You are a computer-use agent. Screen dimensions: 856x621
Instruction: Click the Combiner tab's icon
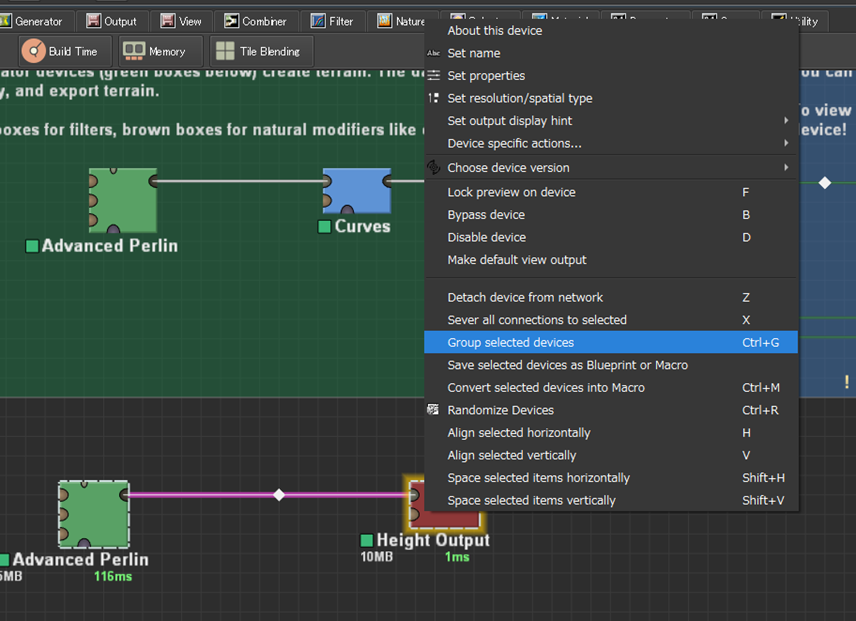(x=231, y=21)
